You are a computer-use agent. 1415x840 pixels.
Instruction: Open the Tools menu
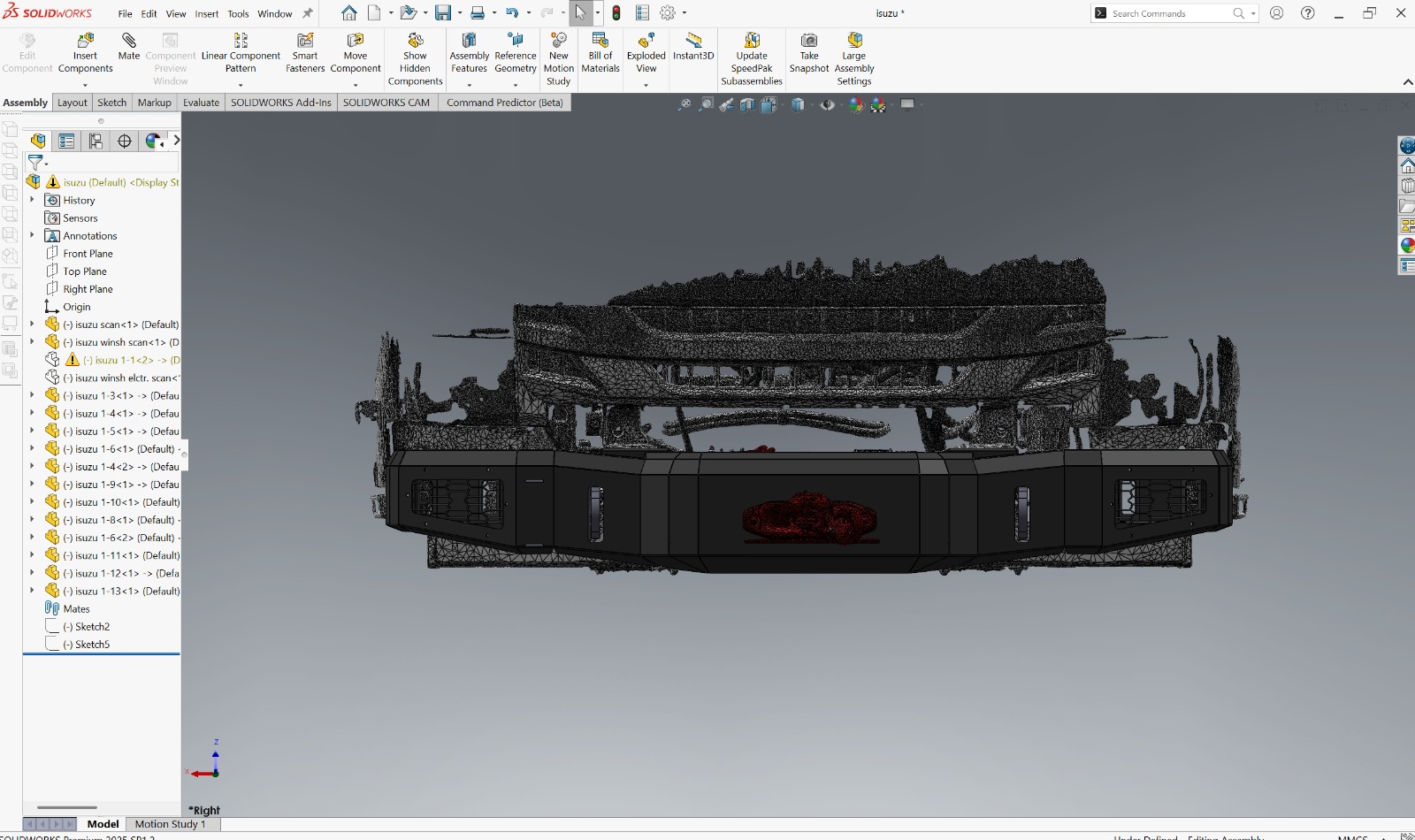tap(238, 14)
